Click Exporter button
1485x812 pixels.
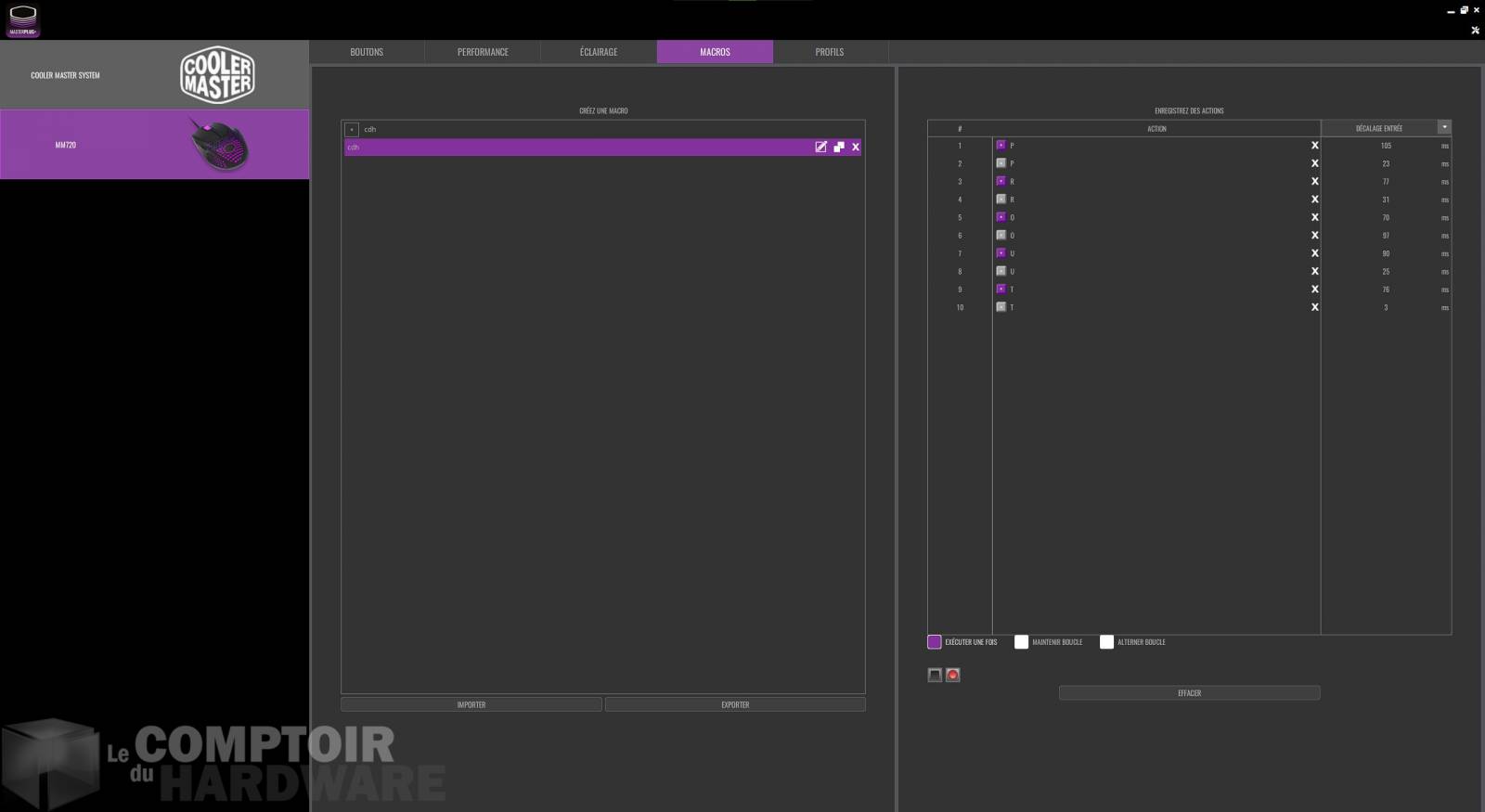[x=735, y=704]
